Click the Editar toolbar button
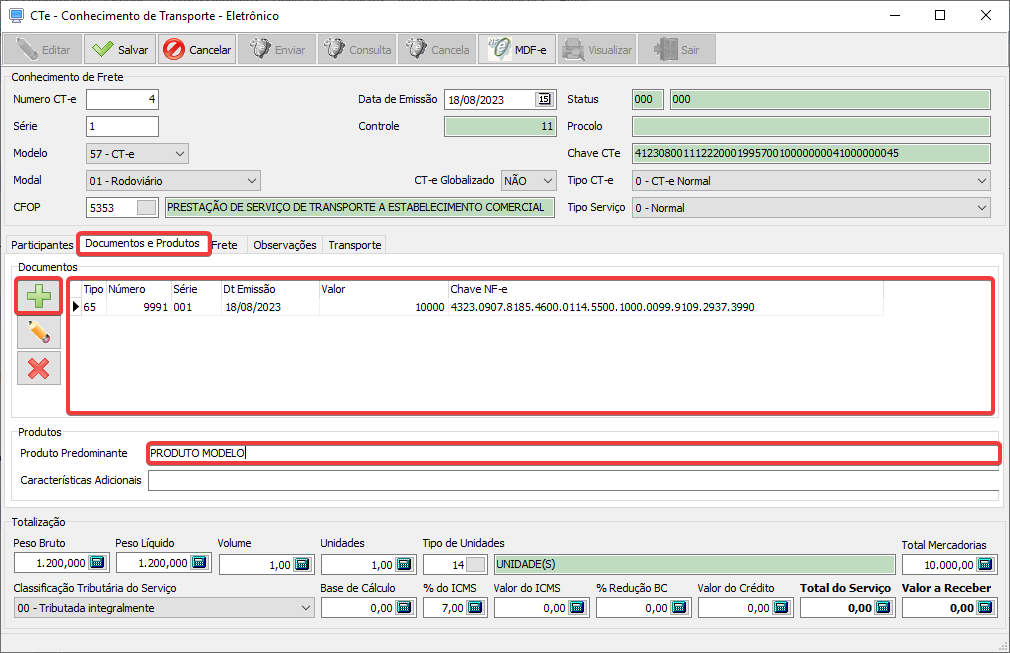The width and height of the screenshot is (1010, 653). click(x=43, y=50)
